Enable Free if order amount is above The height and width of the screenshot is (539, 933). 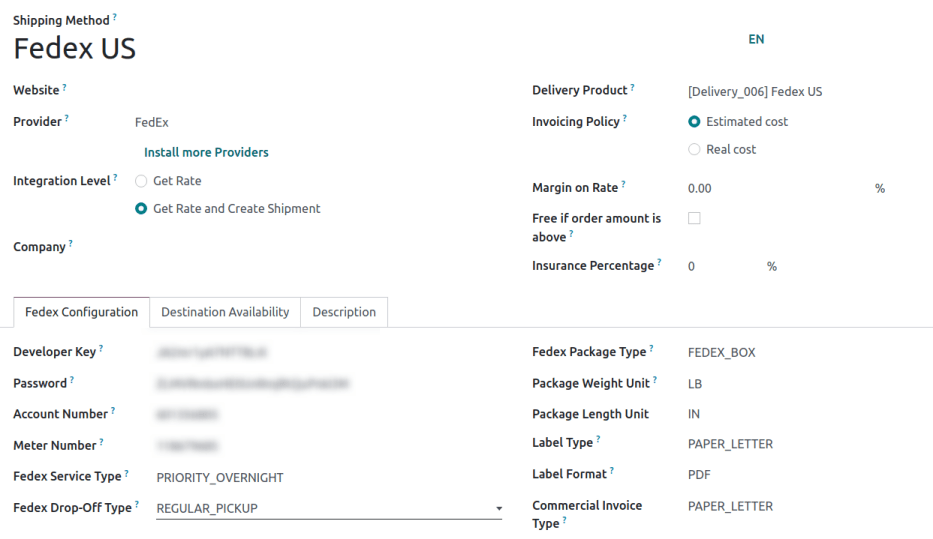coord(694,217)
